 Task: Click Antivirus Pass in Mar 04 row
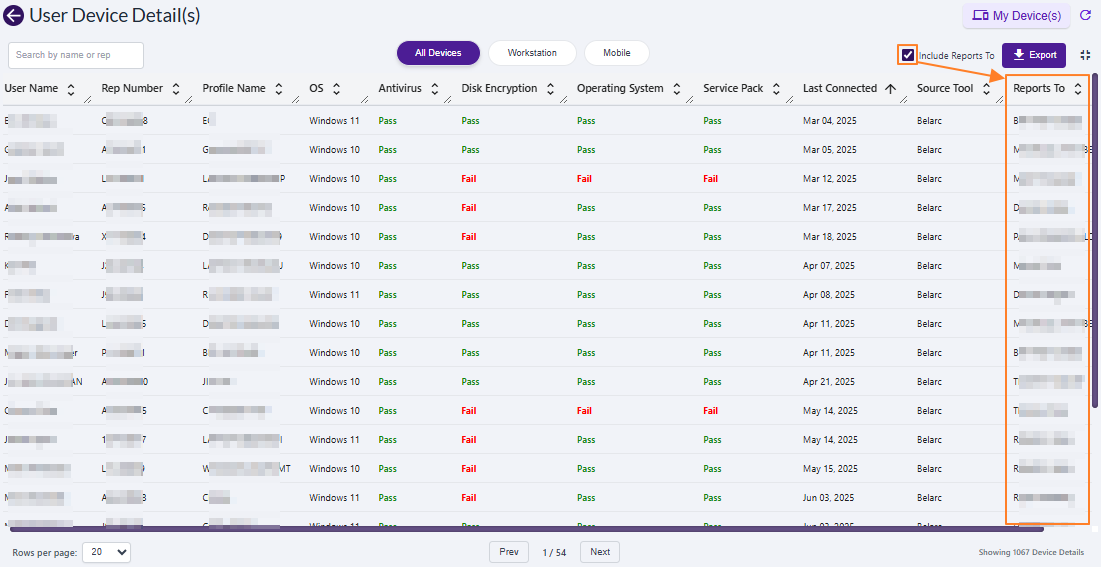(x=388, y=121)
